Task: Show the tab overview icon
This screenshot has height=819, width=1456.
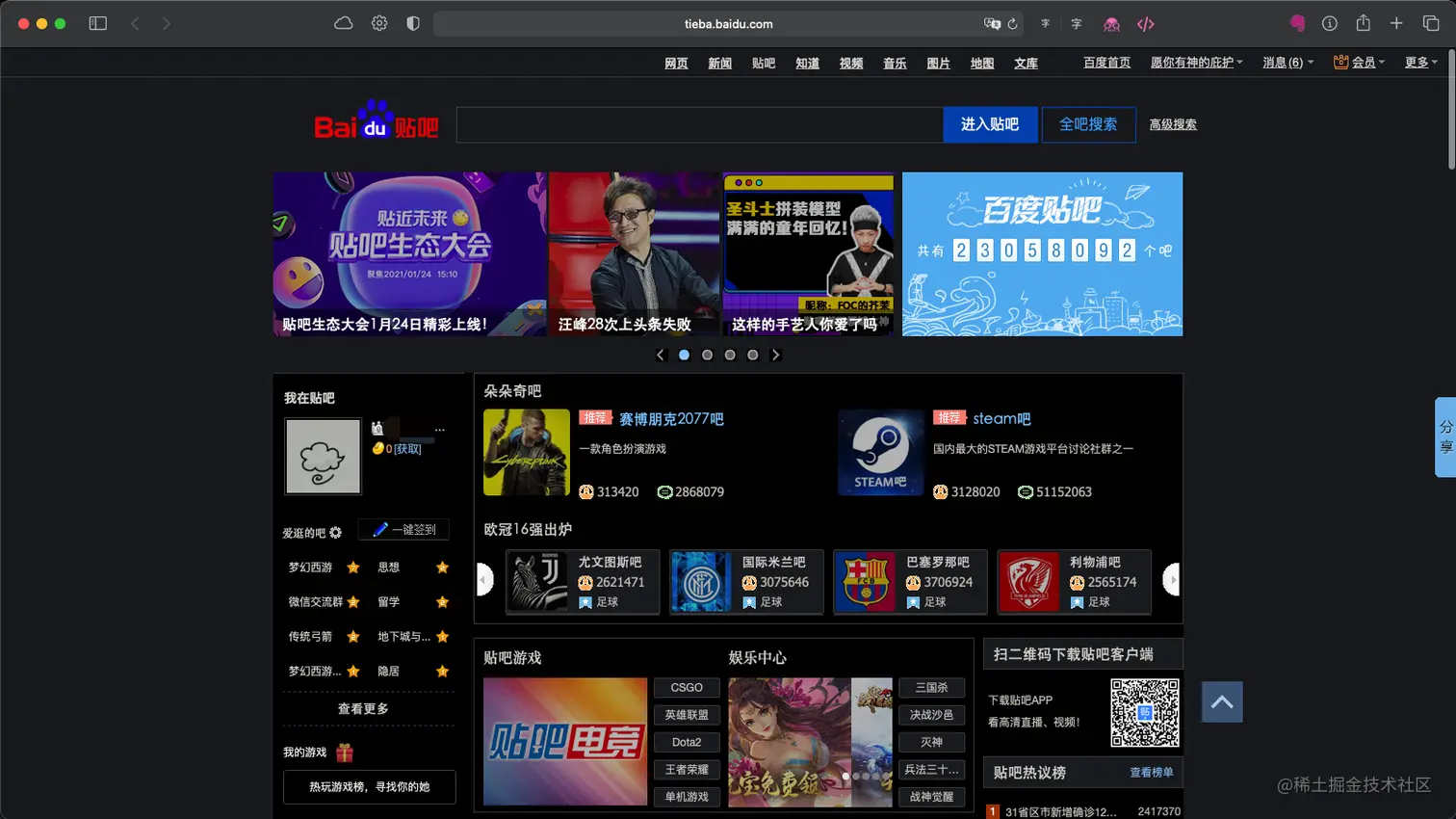Action: click(x=1431, y=23)
